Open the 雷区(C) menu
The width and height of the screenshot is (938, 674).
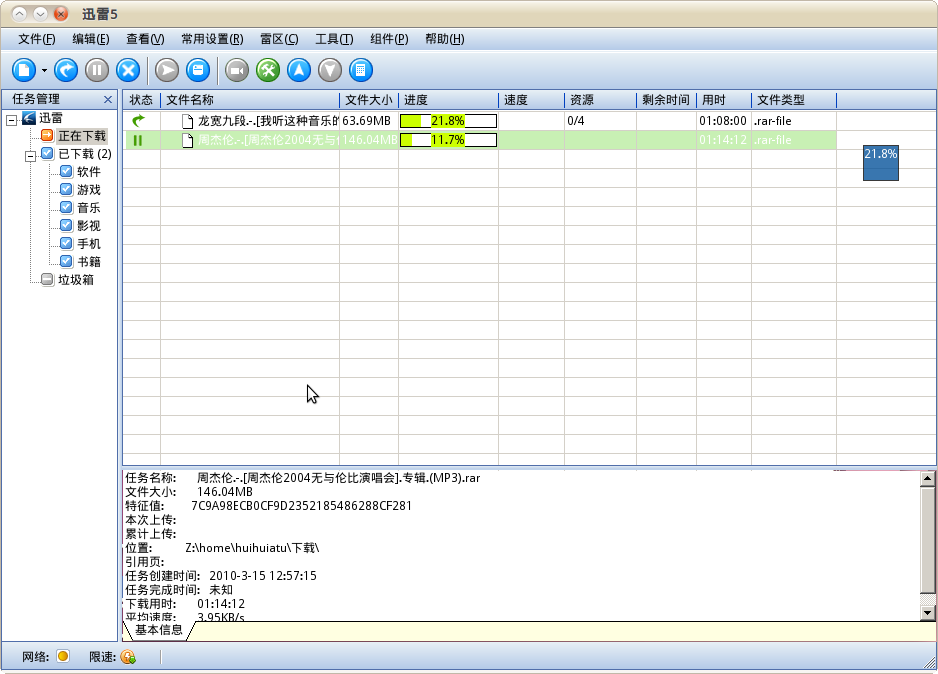click(279, 39)
